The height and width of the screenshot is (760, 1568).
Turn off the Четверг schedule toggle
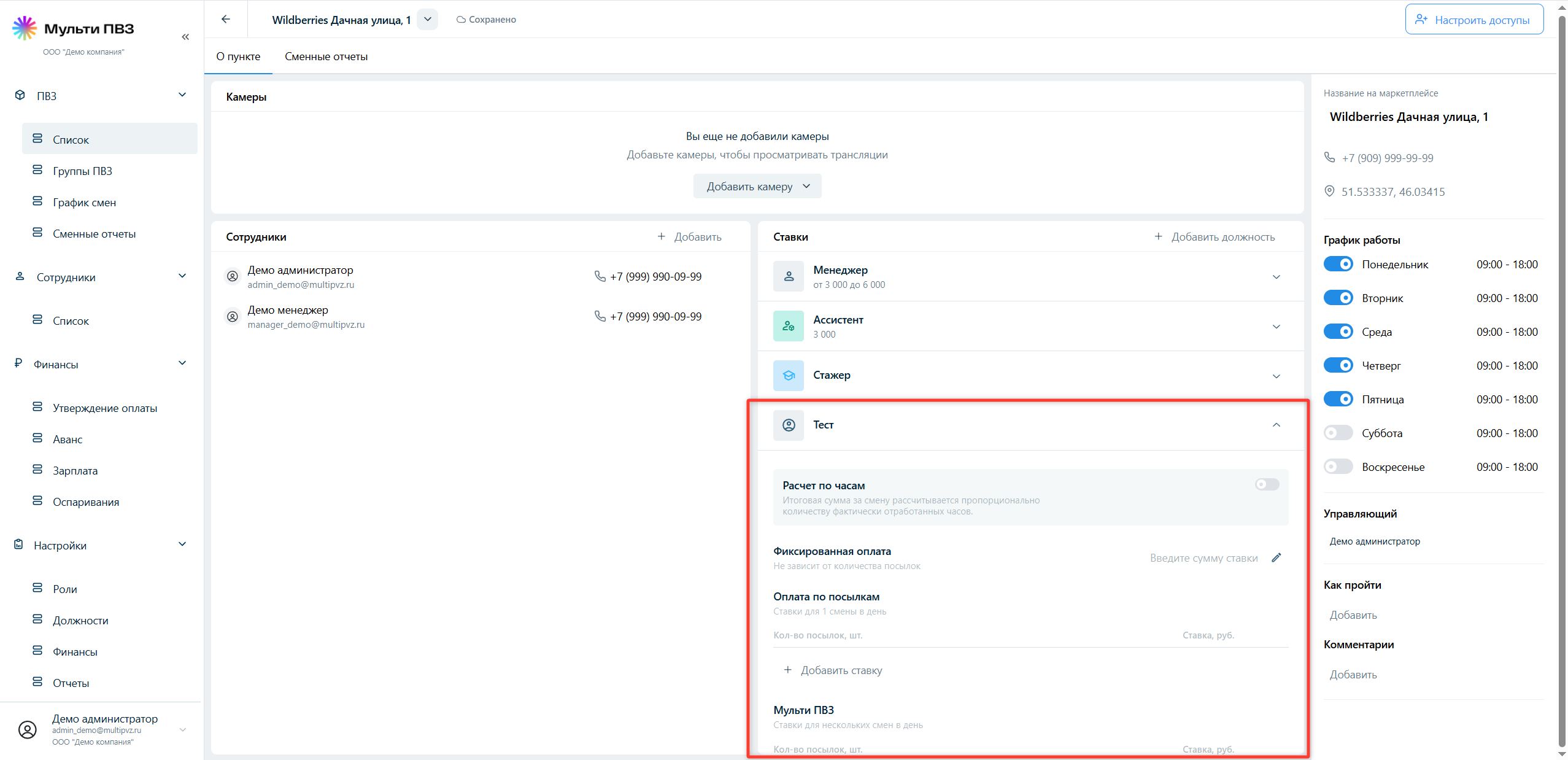coord(1338,365)
